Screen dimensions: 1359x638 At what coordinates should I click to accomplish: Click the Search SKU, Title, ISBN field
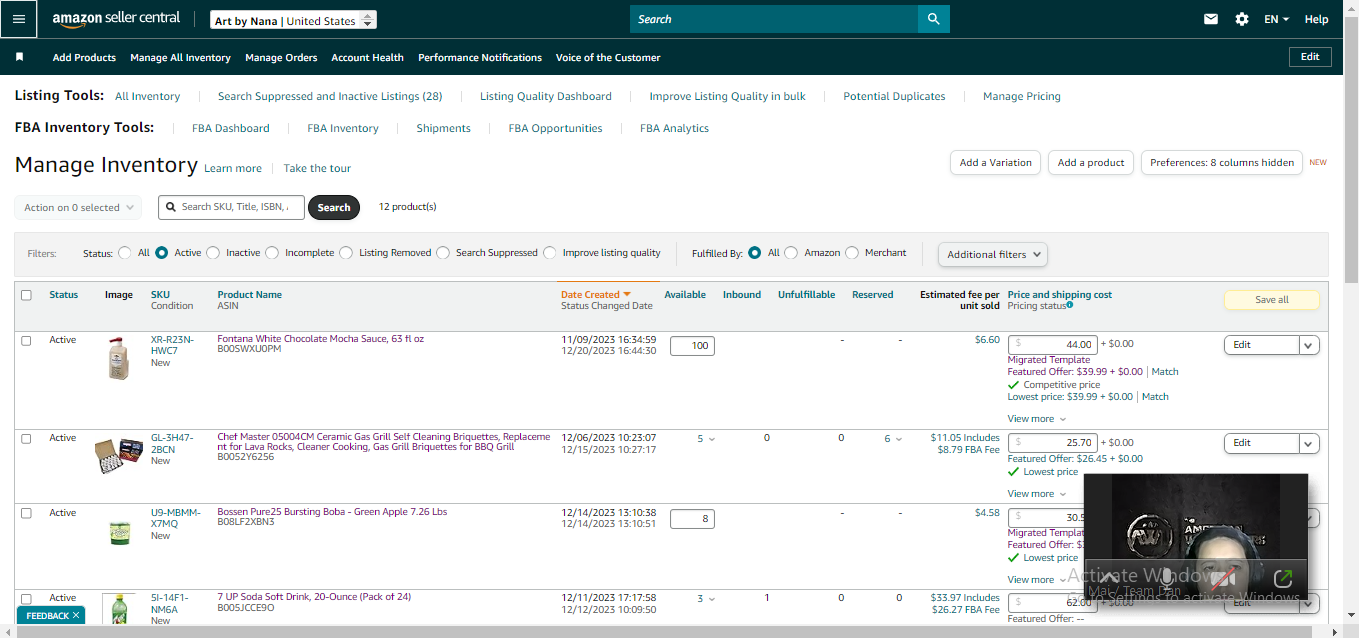pos(231,207)
